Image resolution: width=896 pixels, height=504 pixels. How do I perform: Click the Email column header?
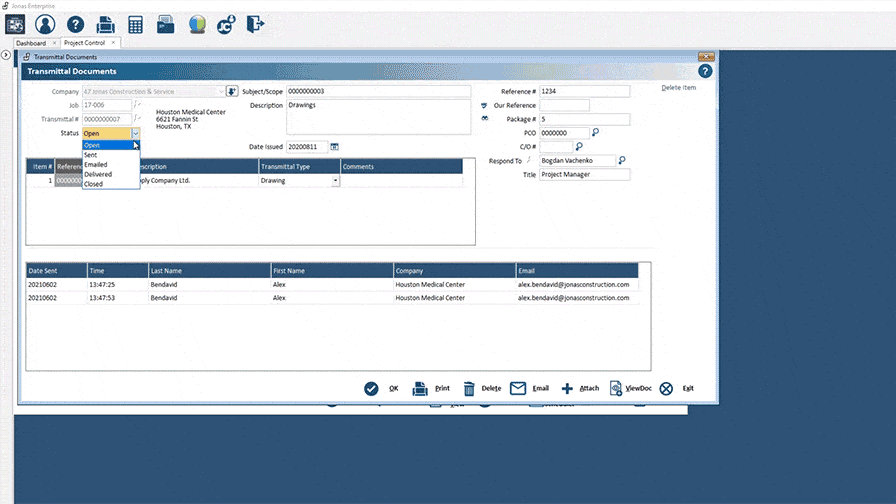point(577,270)
